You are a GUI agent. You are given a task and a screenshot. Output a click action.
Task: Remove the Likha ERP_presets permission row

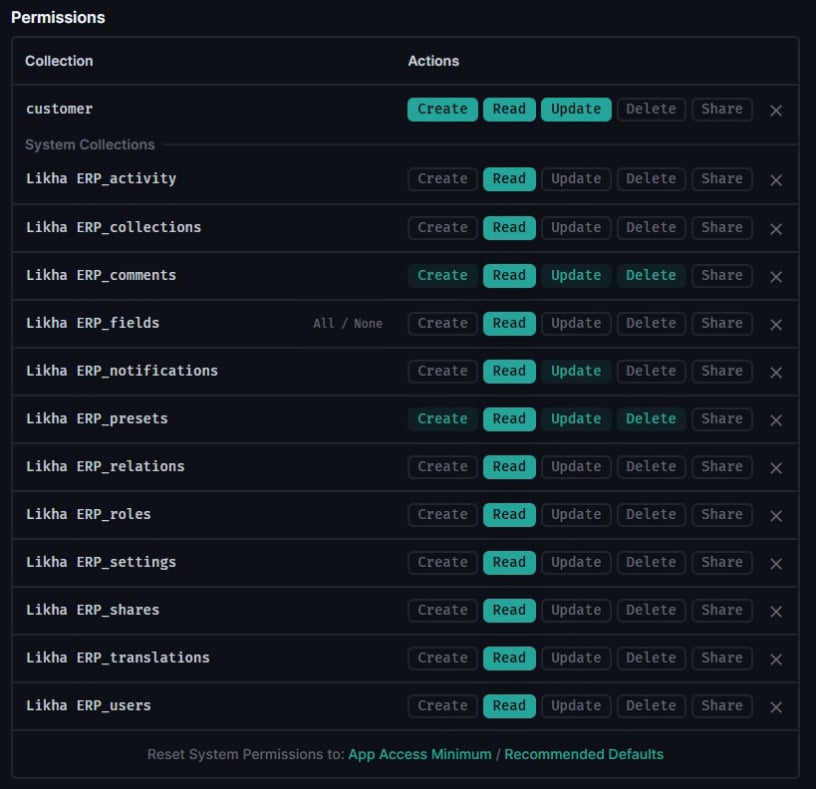(776, 420)
